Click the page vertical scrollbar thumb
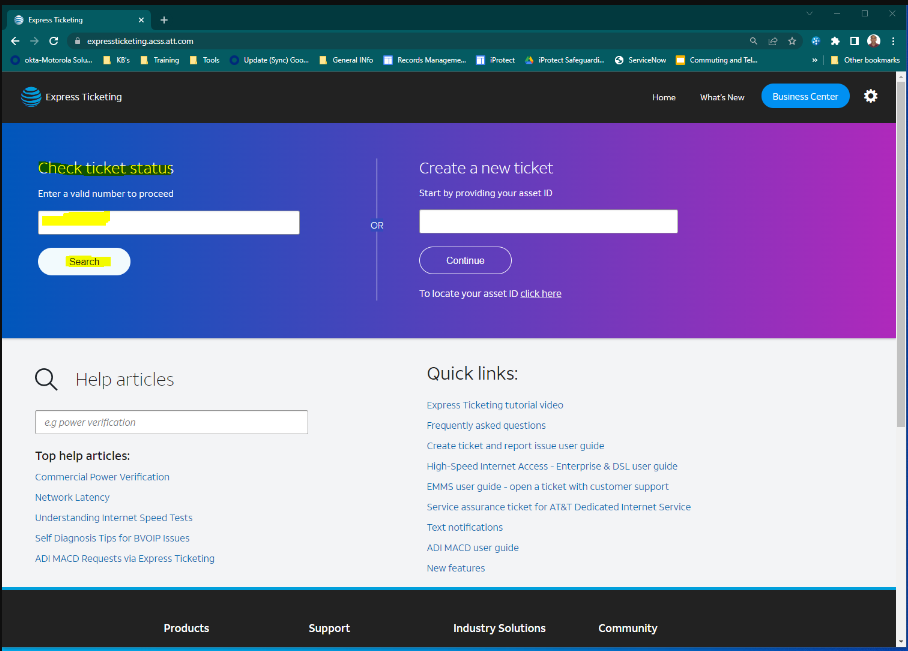Image resolution: width=908 pixels, height=651 pixels. [x=900, y=255]
